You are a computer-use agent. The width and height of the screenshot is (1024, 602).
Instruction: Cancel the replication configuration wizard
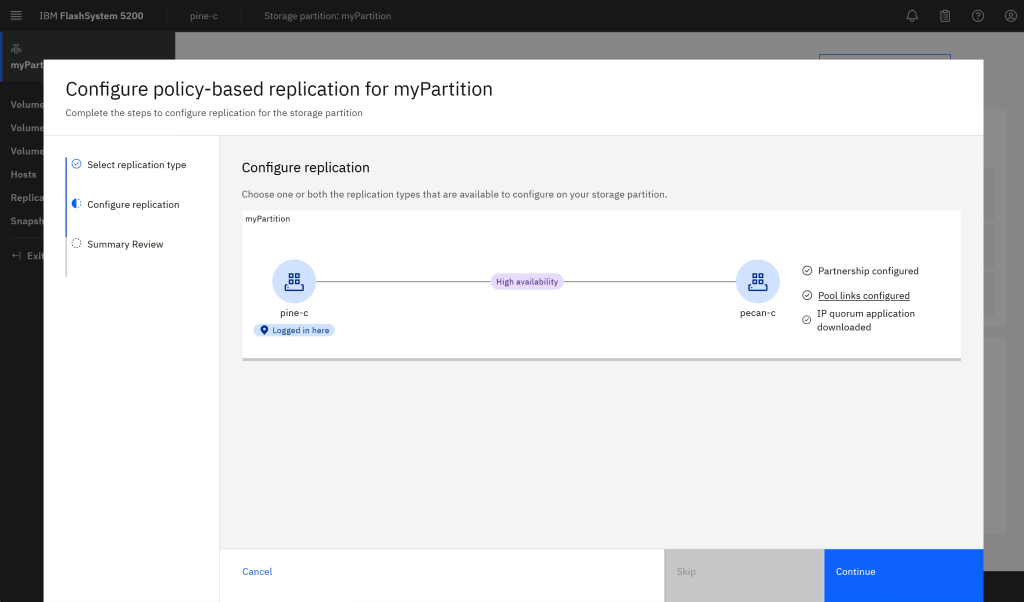click(x=257, y=572)
